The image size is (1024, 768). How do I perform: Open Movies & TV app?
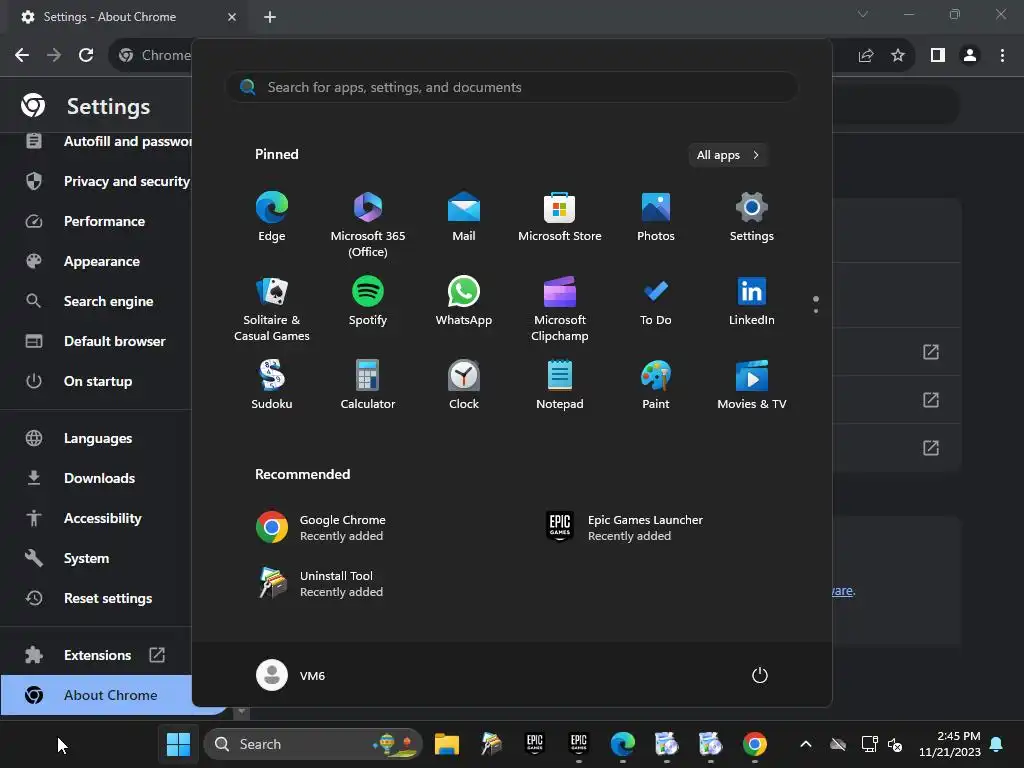752,384
